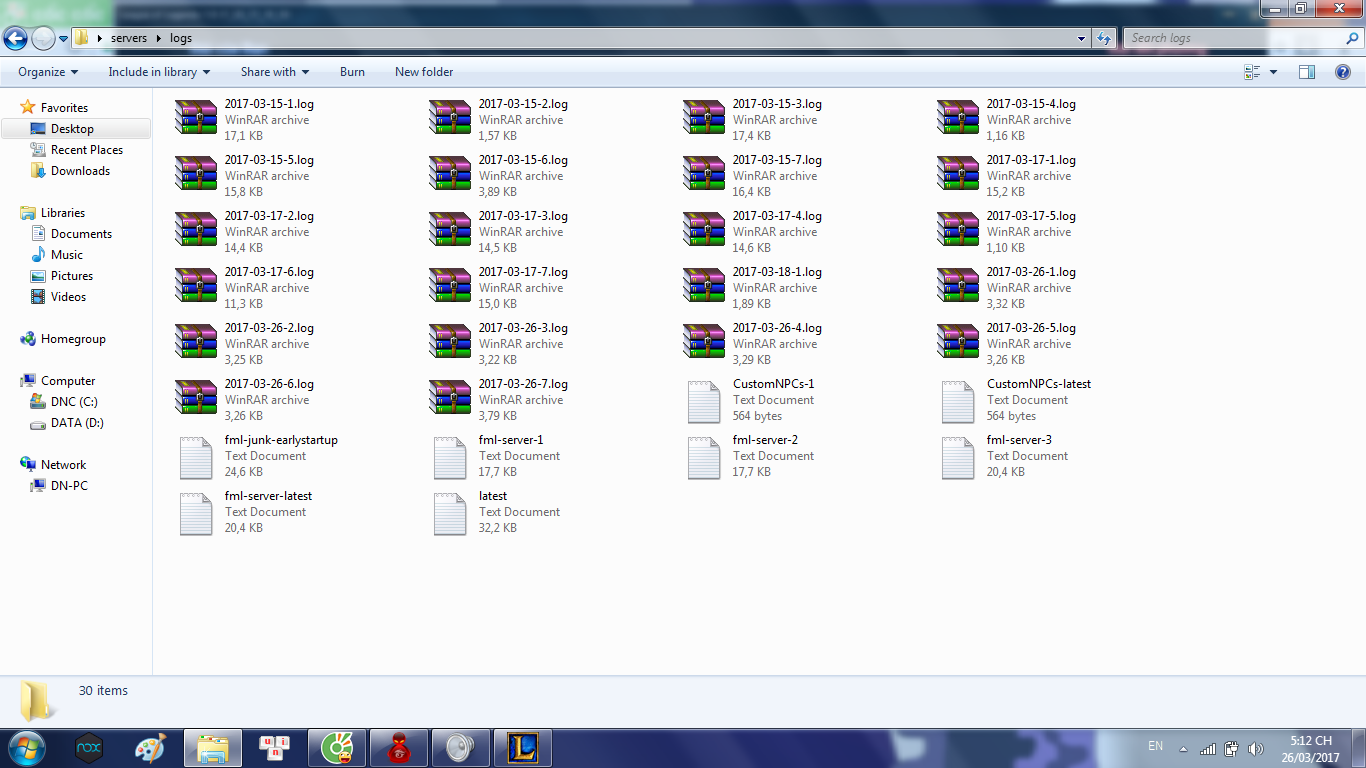The height and width of the screenshot is (768, 1366).
Task: Click the network signal tray icon
Action: click(1208, 749)
